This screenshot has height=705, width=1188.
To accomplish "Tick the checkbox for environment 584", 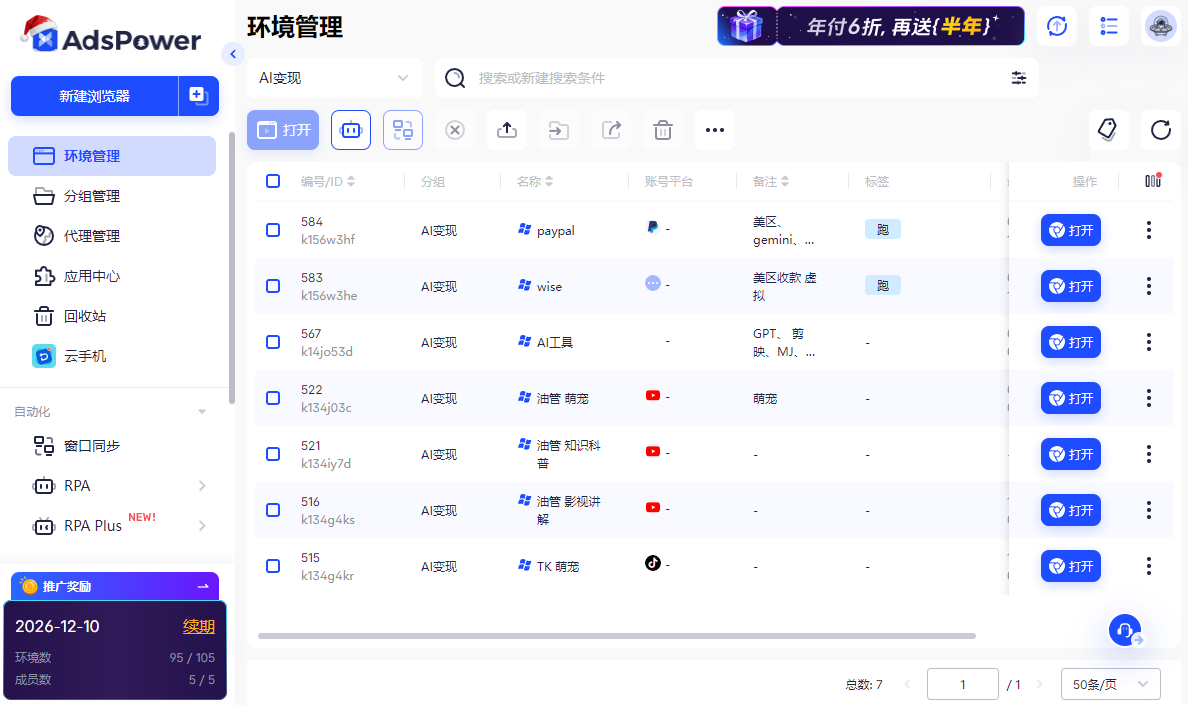I will (x=272, y=229).
